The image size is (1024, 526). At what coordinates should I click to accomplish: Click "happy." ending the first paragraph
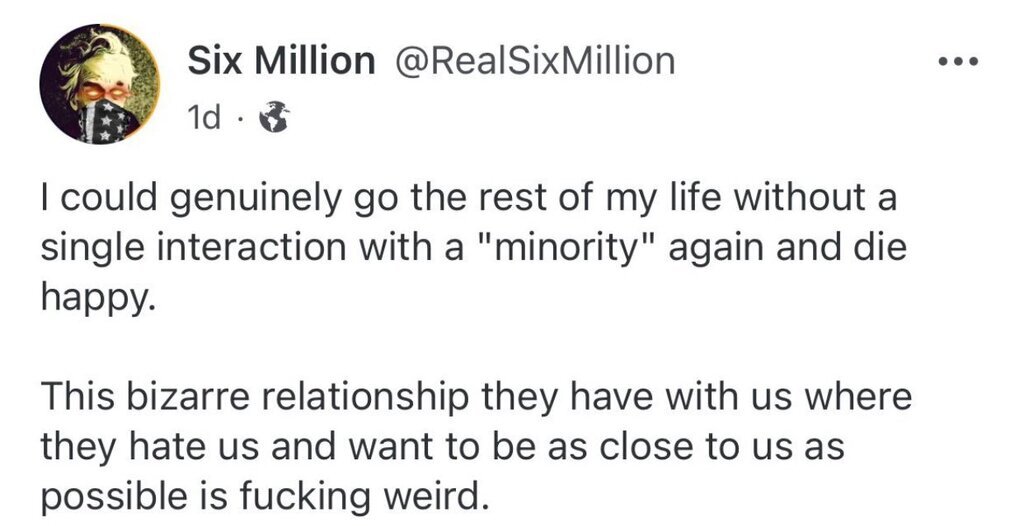point(98,295)
